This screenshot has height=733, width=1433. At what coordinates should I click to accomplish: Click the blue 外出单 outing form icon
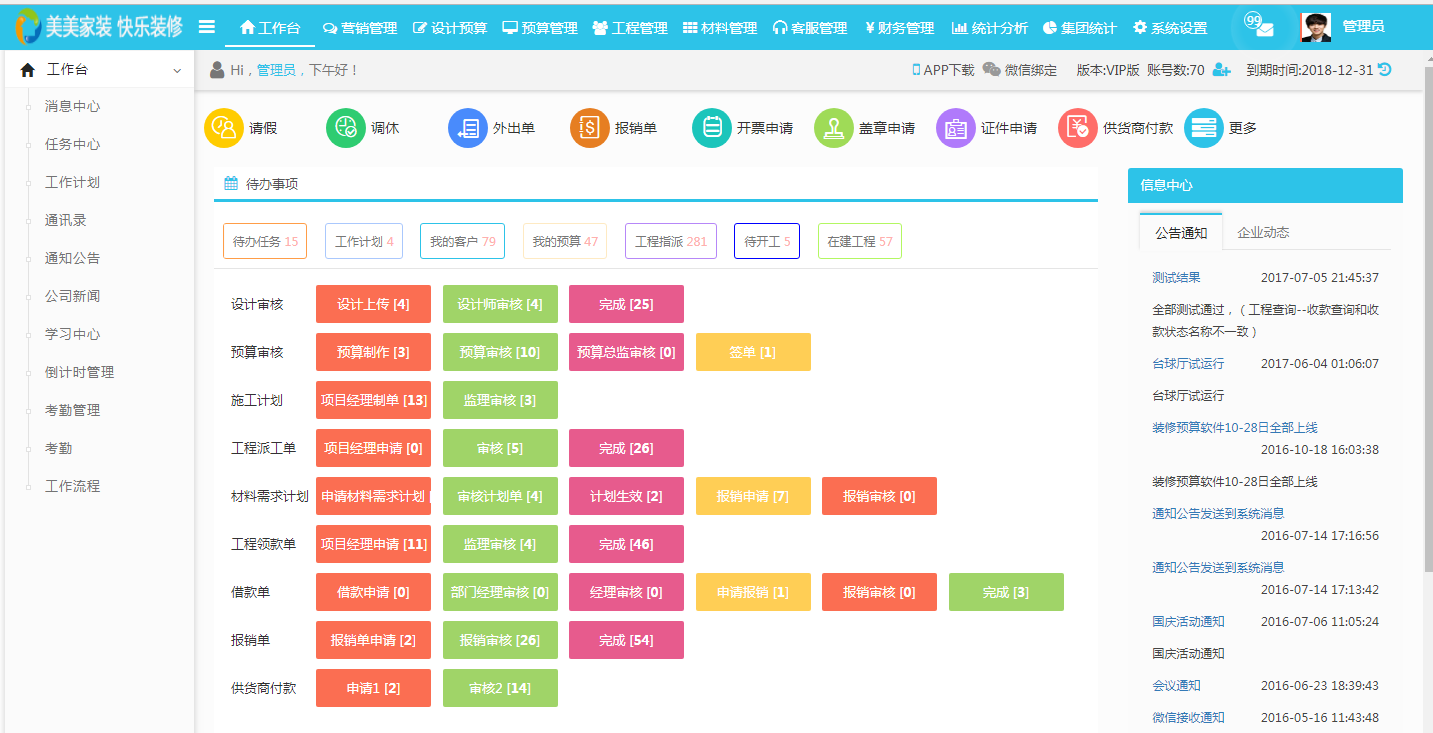[468, 128]
